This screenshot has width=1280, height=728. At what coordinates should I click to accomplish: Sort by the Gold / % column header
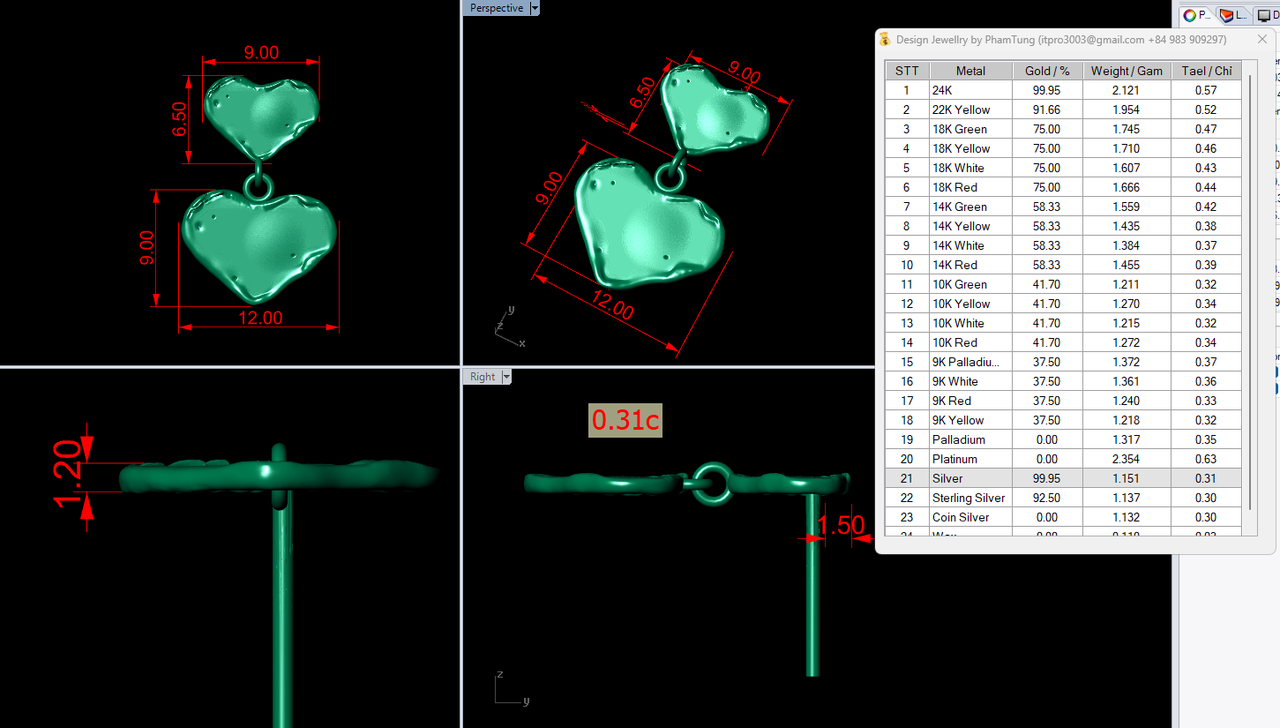[x=1047, y=71]
